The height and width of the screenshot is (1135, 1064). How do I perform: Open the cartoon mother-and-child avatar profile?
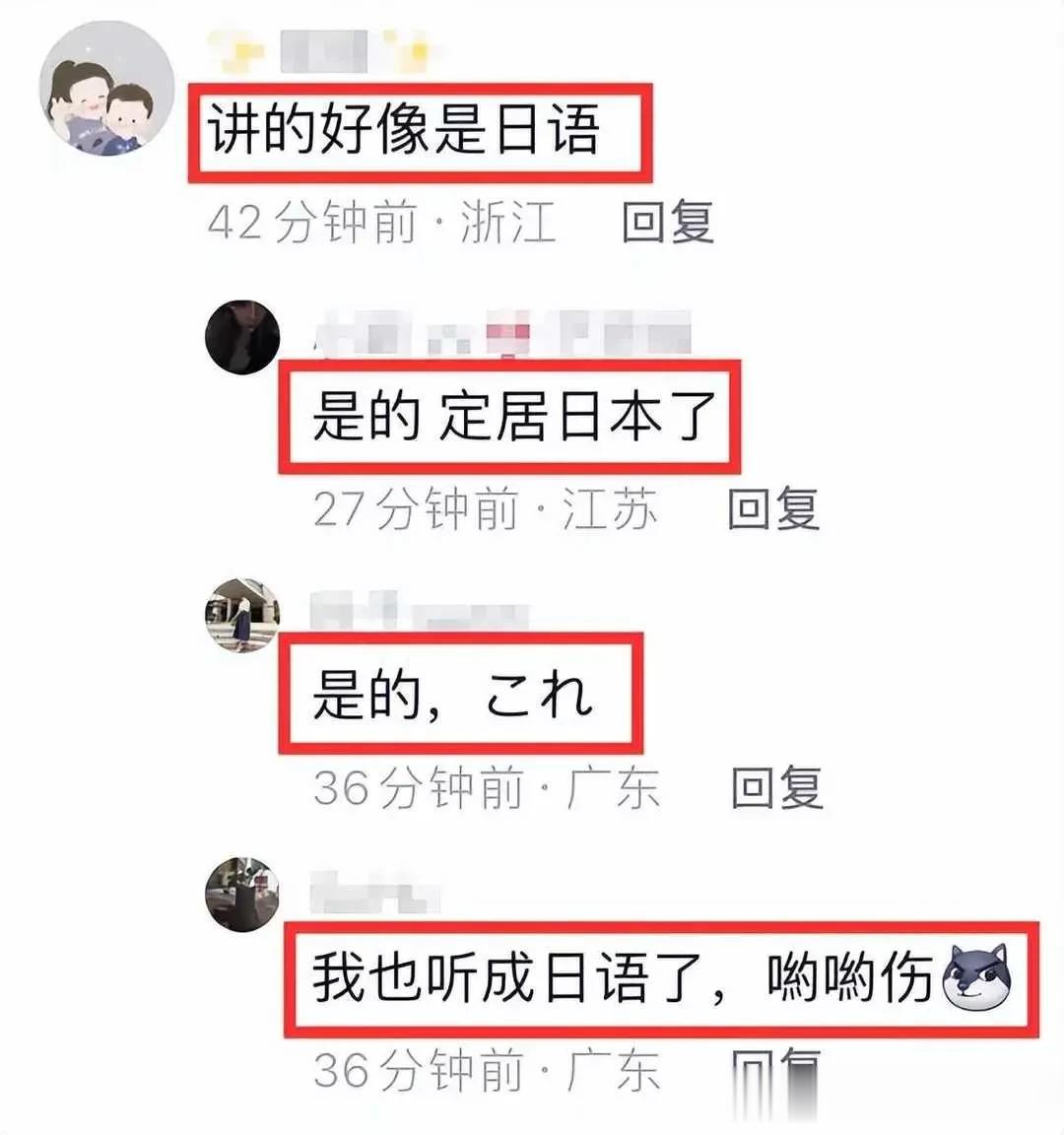coord(106,89)
